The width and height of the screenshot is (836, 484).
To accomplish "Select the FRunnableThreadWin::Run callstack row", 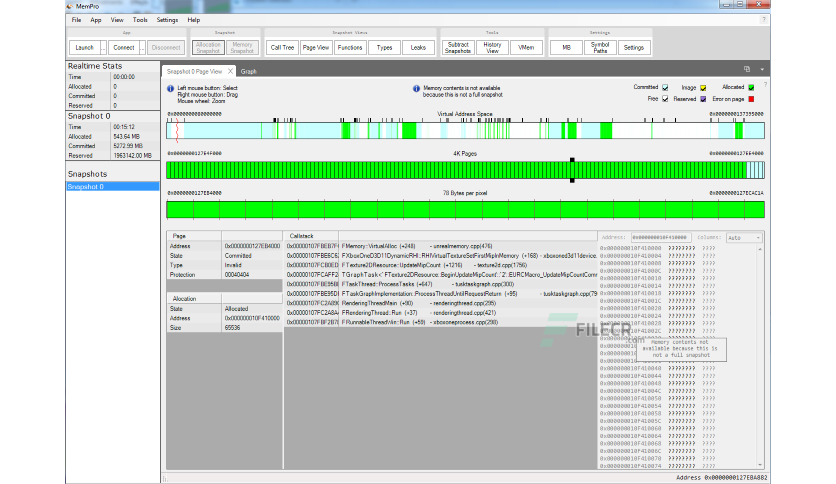I will [441, 322].
